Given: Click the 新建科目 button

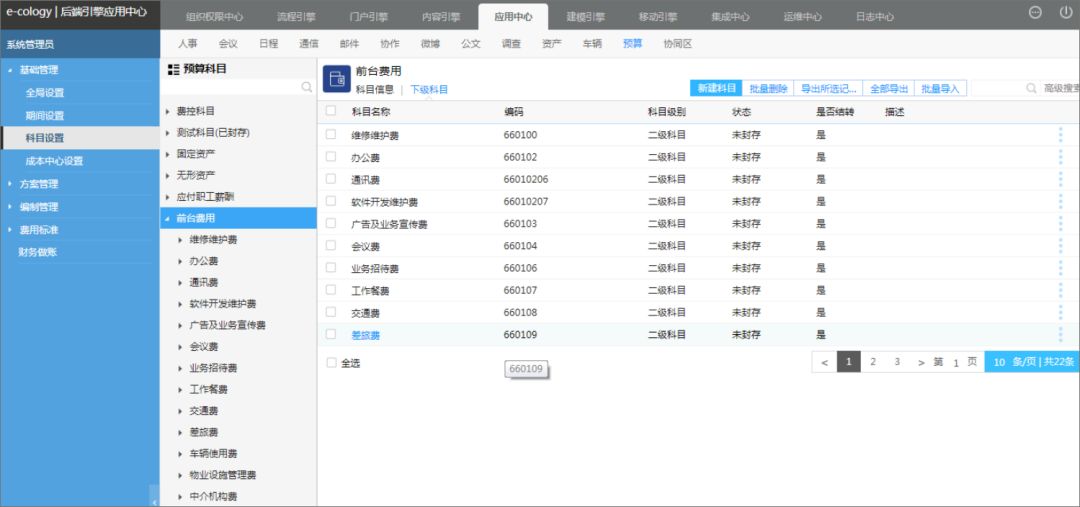Looking at the screenshot, I should point(716,88).
